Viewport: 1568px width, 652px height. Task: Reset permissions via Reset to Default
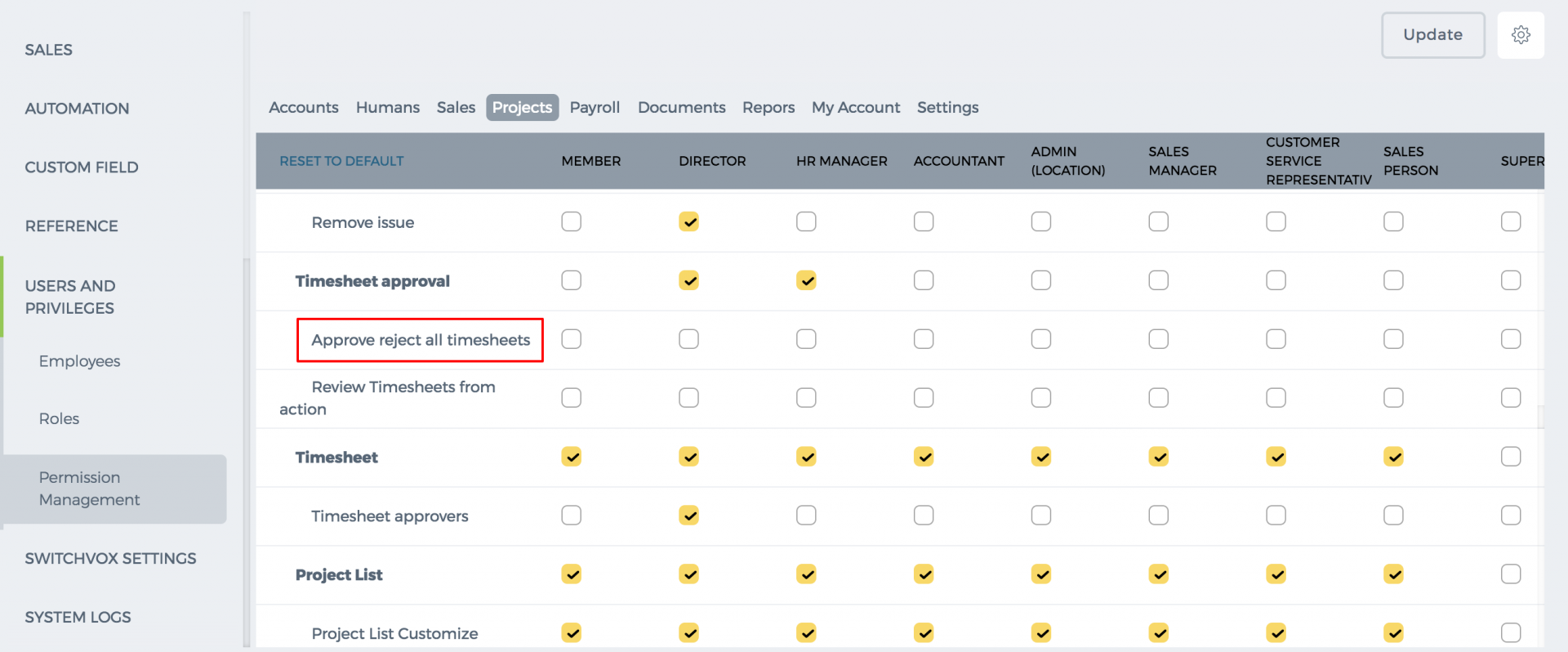coord(341,161)
